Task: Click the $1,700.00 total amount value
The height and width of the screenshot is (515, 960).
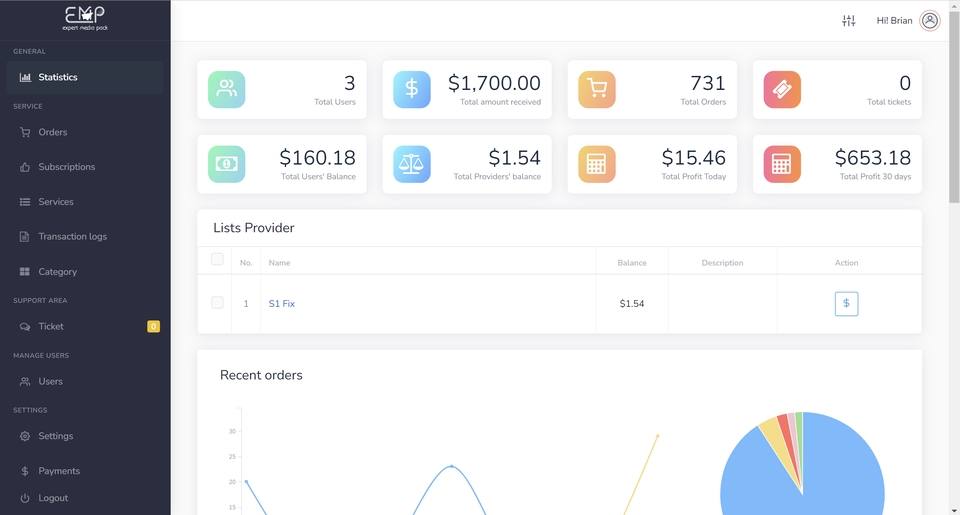Action: [494, 83]
